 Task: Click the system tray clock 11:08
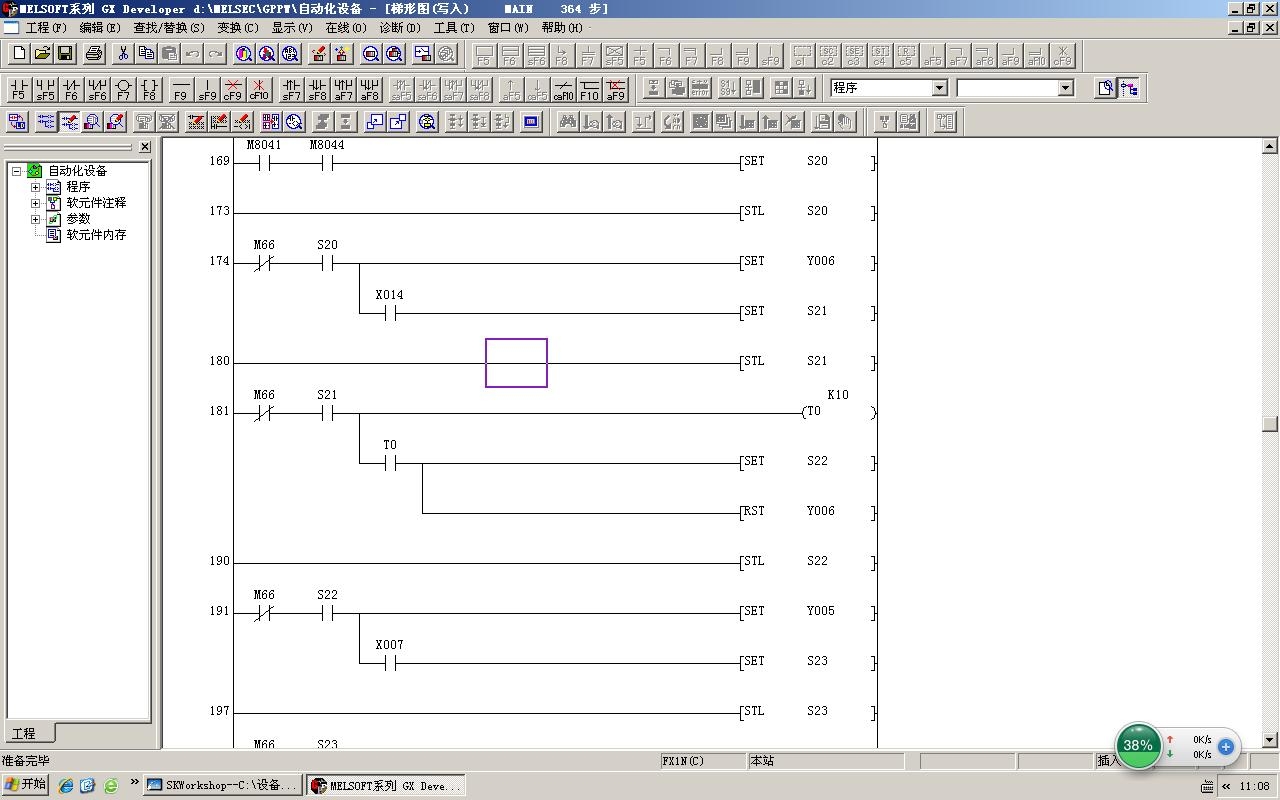1254,786
